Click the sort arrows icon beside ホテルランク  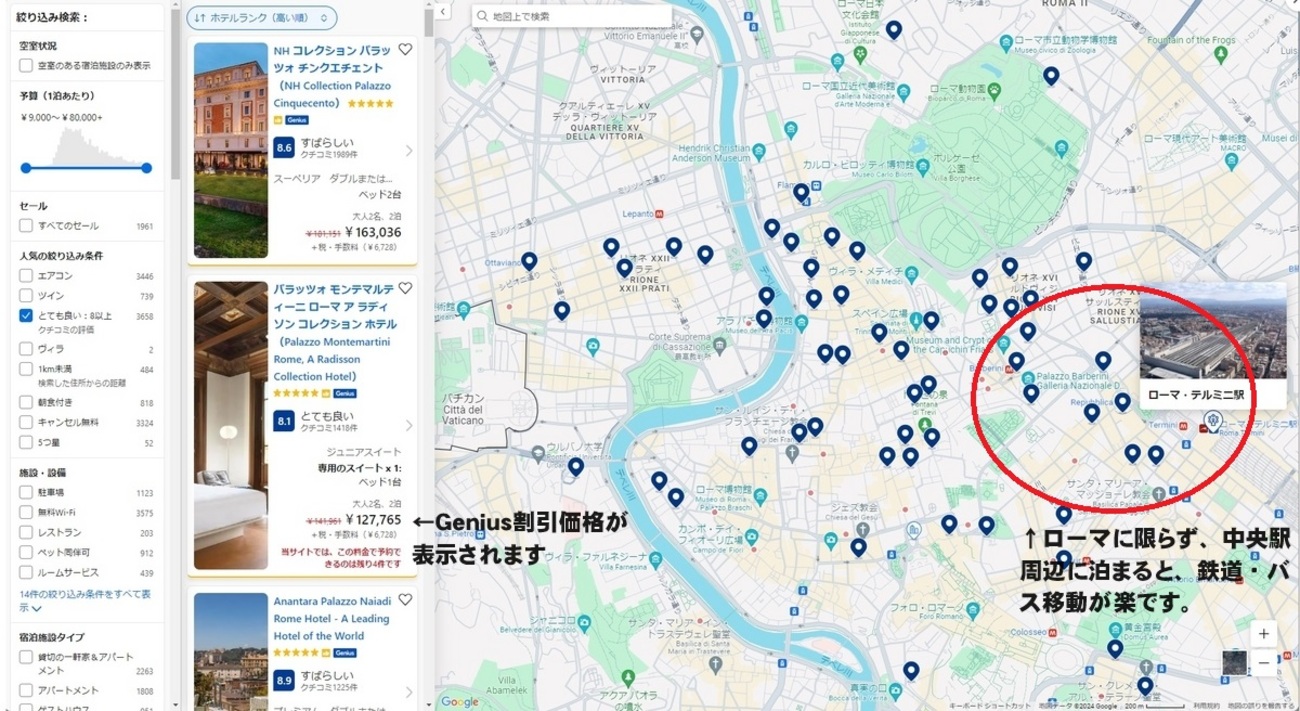coord(200,18)
